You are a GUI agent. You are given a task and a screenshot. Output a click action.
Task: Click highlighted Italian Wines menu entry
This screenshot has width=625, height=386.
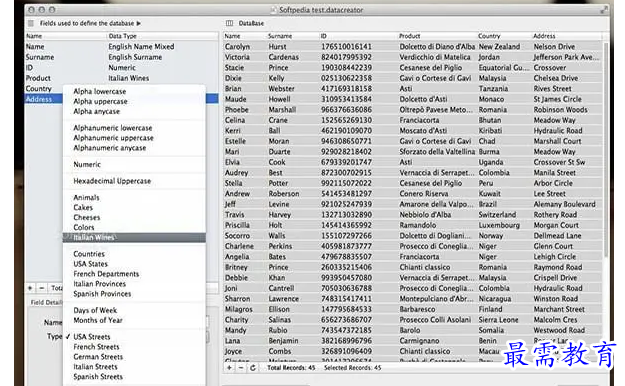[x=134, y=237]
